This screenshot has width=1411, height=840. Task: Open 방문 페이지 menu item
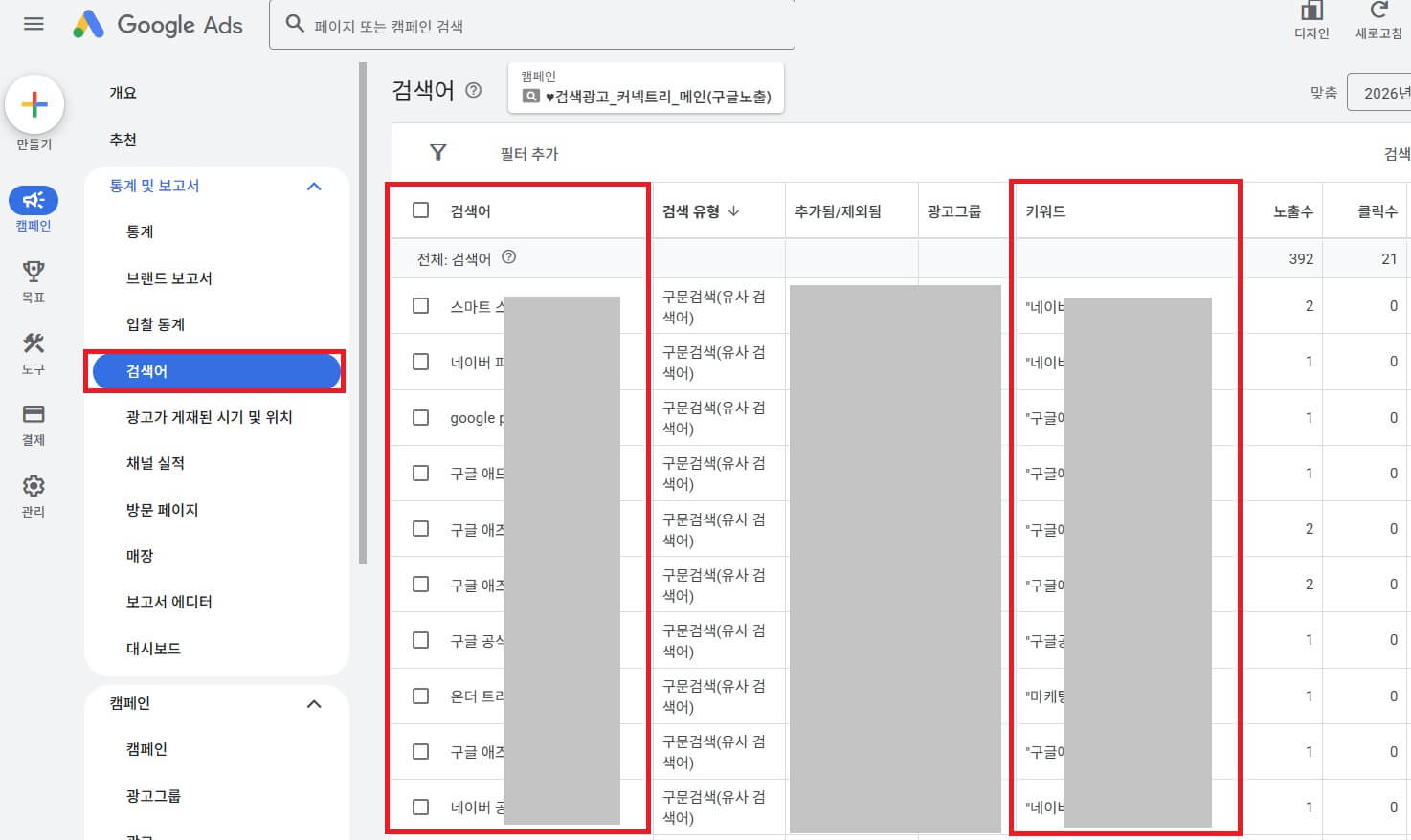[163, 510]
